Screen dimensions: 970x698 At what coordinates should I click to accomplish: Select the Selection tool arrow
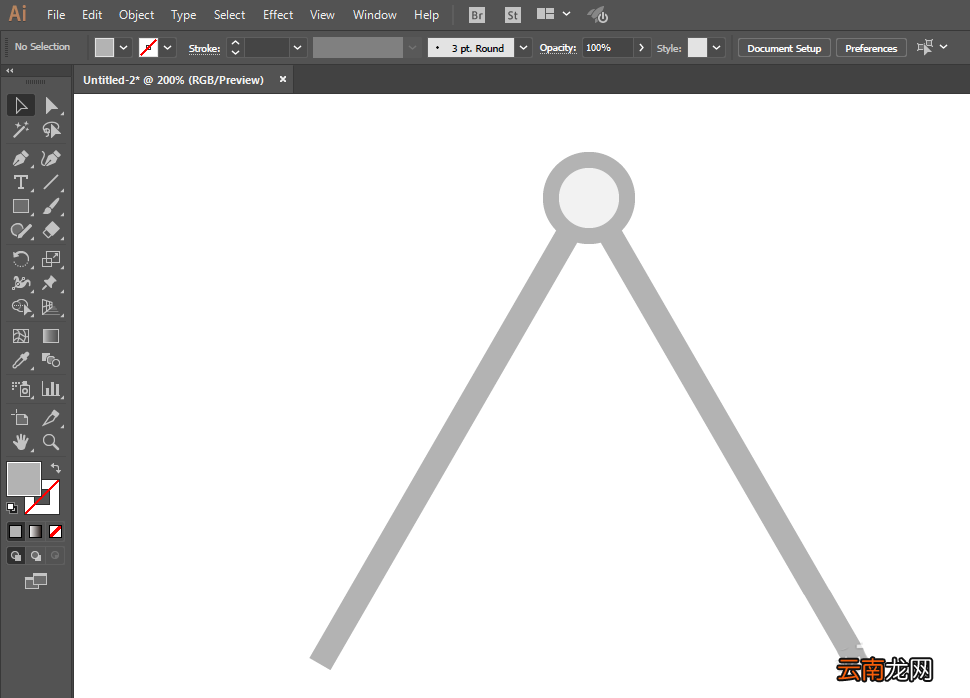[x=20, y=106]
